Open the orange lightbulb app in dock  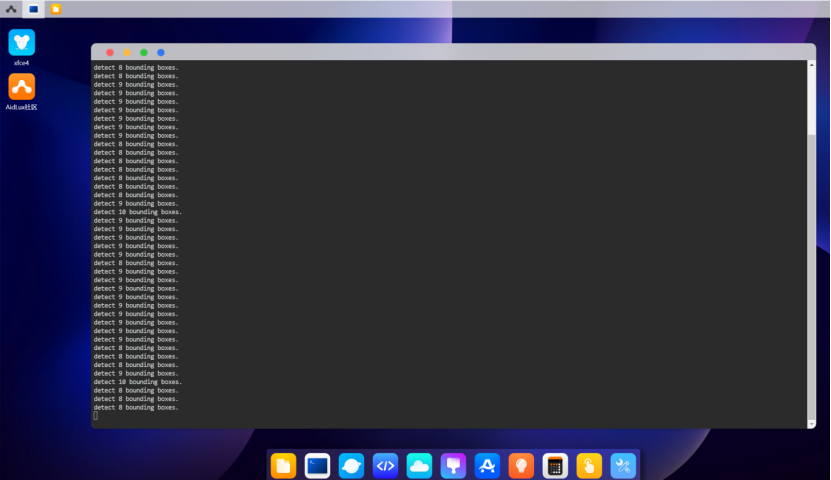click(521, 466)
